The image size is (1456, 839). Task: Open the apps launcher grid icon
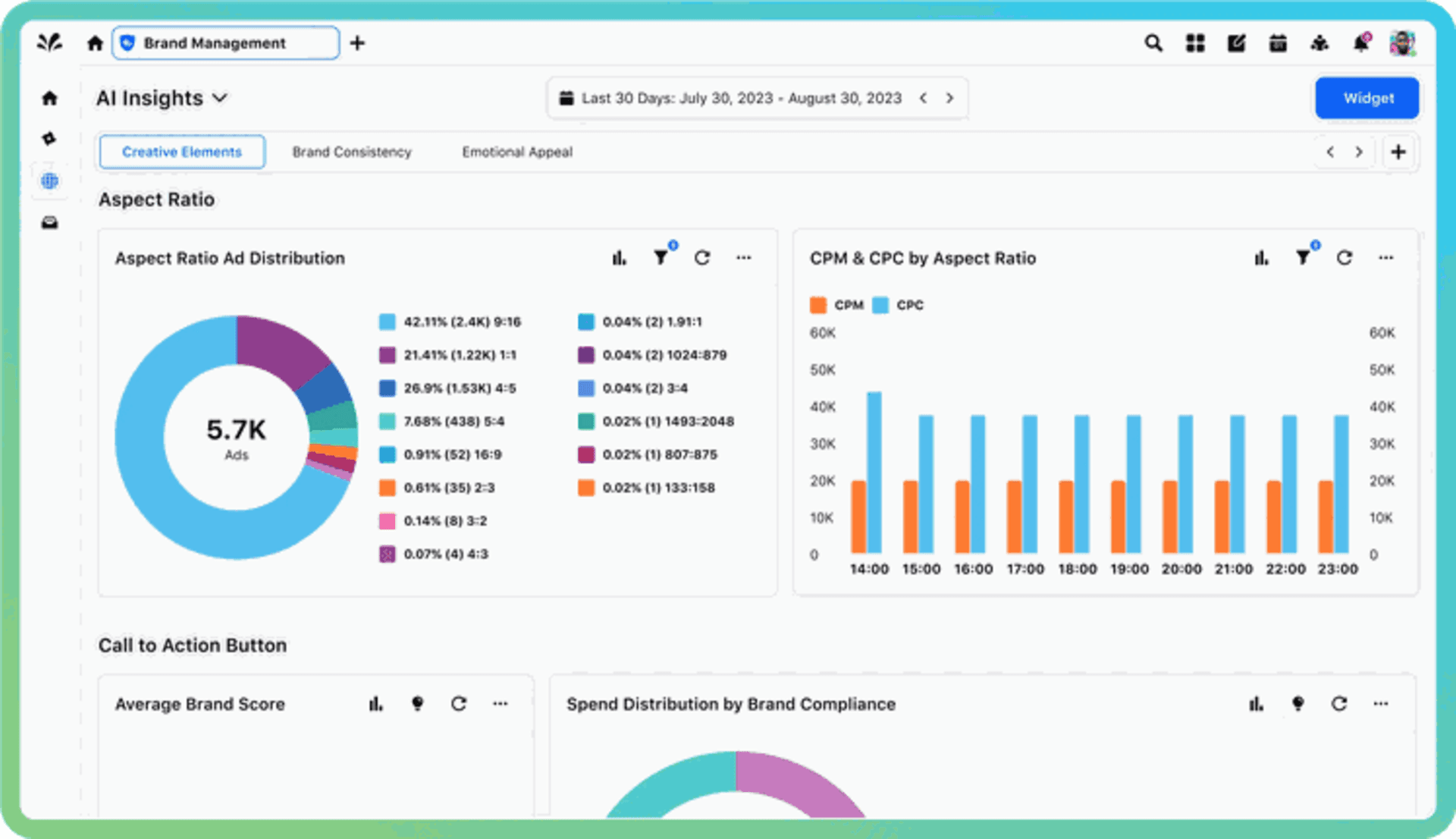click(1194, 43)
